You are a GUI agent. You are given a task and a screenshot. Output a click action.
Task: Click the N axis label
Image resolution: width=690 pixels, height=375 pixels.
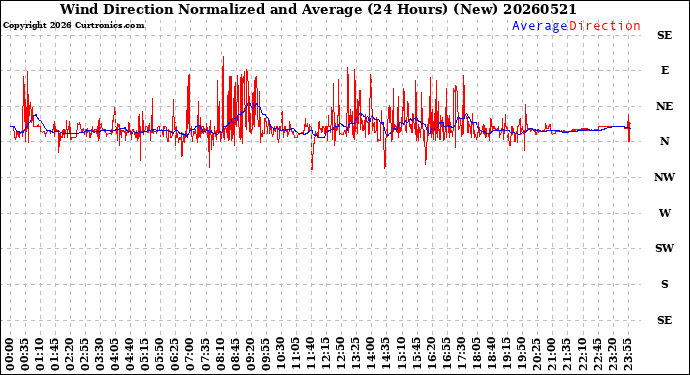[664, 141]
